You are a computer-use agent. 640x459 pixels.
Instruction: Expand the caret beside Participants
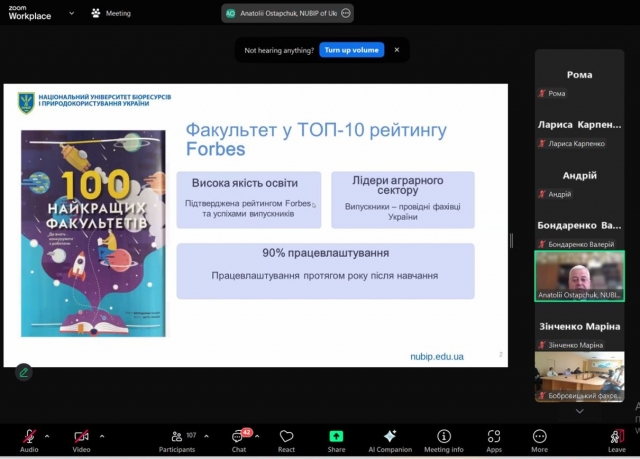tap(207, 436)
